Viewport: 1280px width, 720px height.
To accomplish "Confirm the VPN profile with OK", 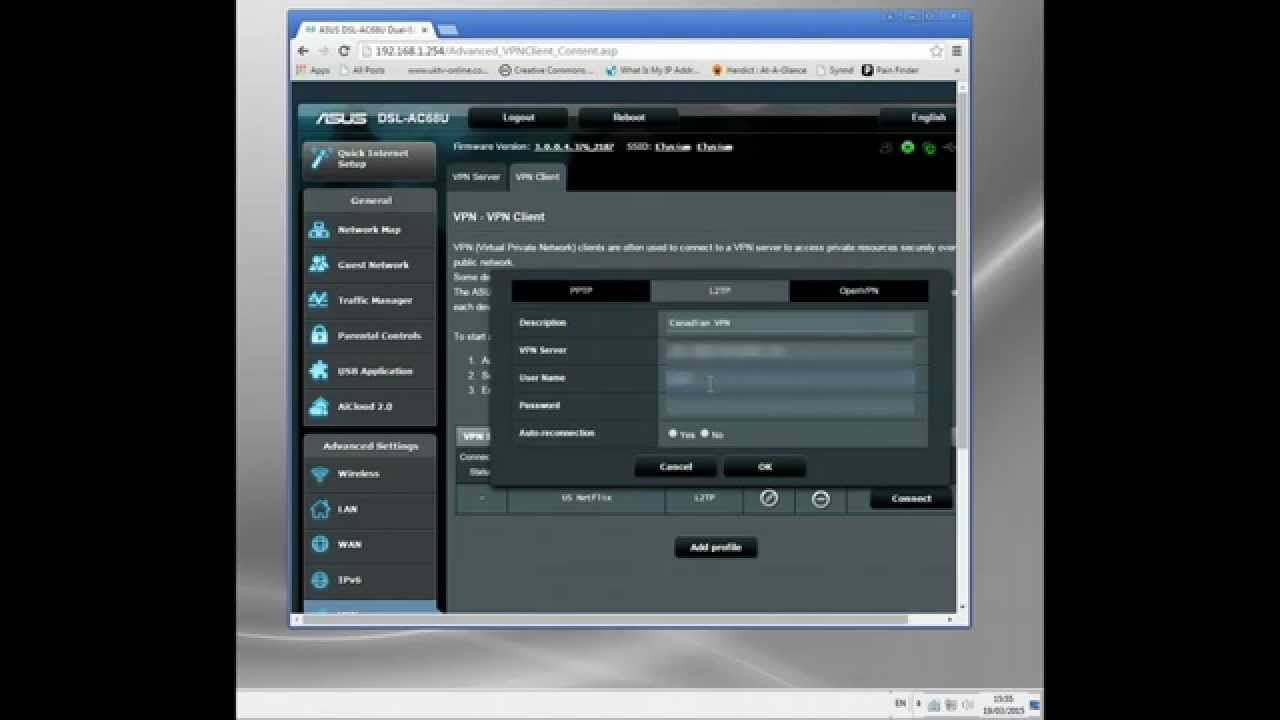I will [x=765, y=467].
